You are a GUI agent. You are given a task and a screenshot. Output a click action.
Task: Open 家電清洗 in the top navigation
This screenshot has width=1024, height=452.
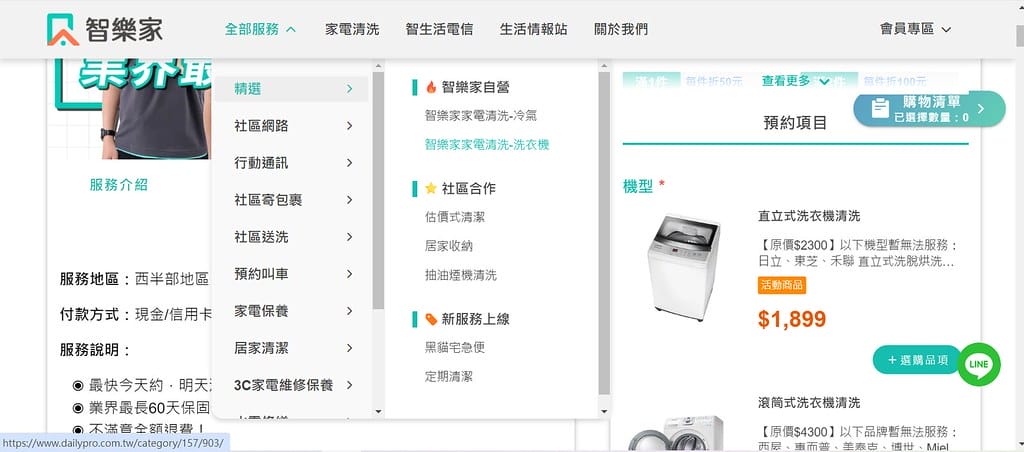click(x=352, y=29)
